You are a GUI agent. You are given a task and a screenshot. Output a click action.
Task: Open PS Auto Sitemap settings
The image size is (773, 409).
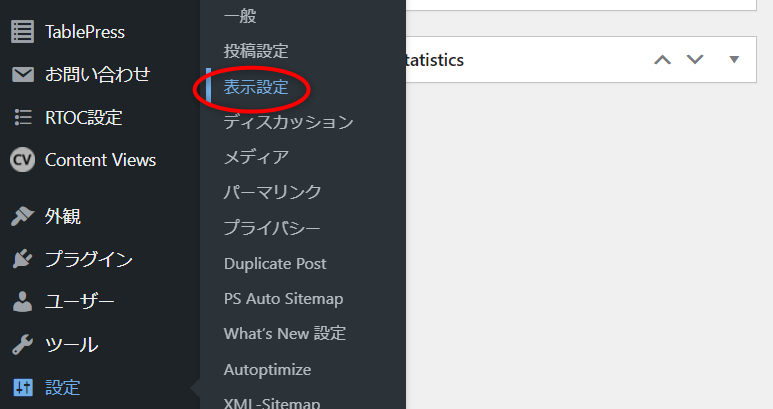(283, 299)
